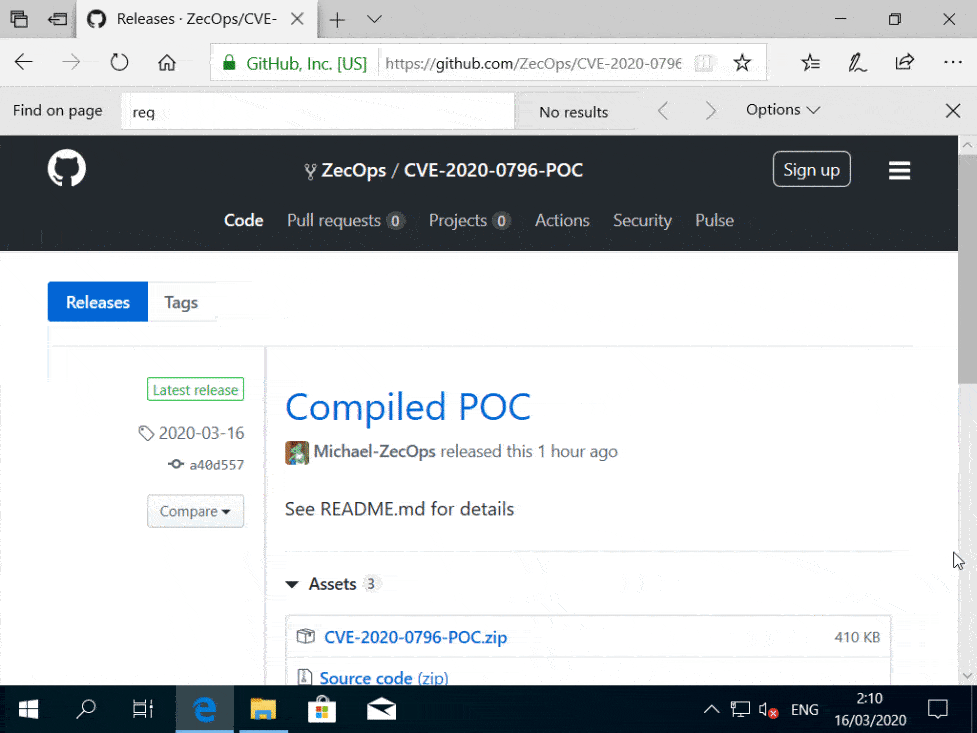
Task: Switch to the Releases tab
Action: click(98, 302)
